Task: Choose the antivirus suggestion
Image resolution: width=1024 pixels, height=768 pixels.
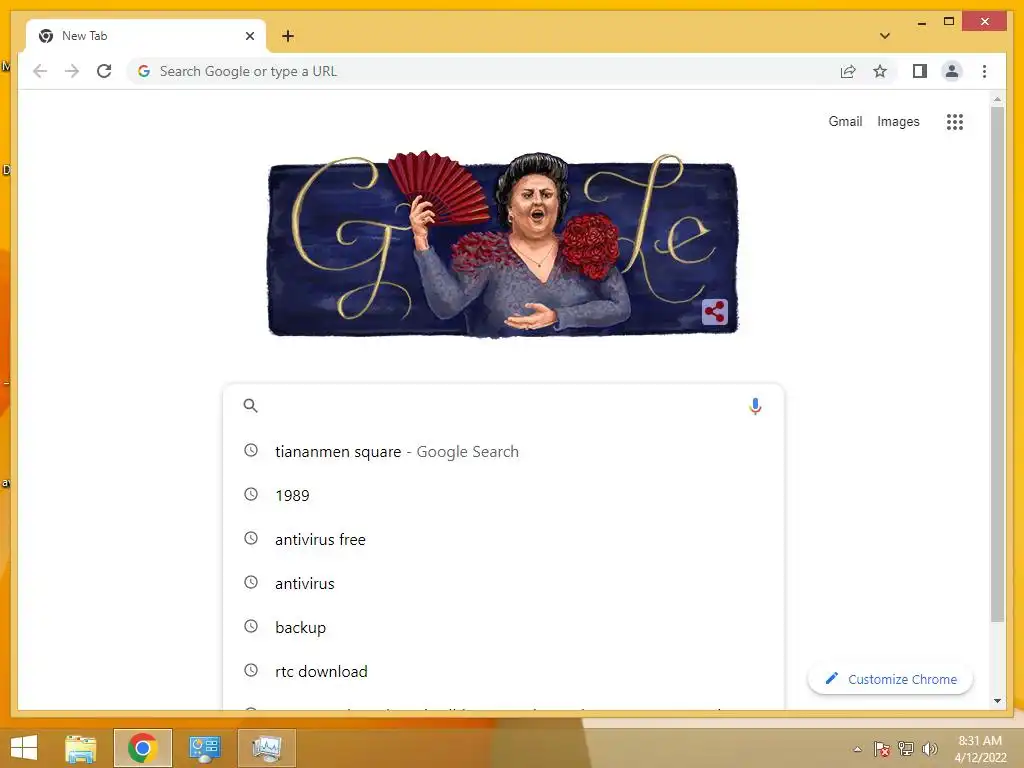Action: pyautogui.click(x=503, y=583)
